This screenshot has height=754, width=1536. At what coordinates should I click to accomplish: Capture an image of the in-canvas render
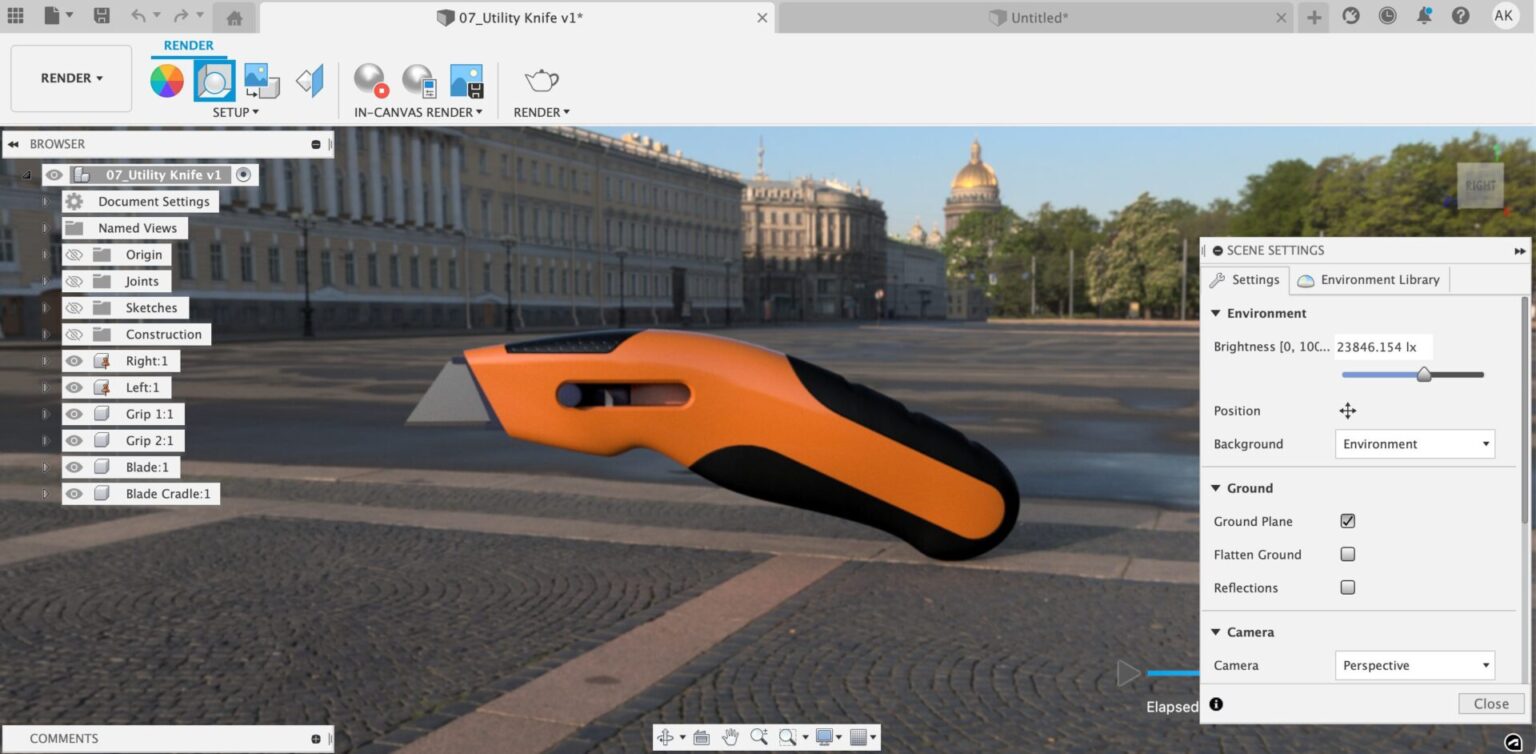(x=468, y=80)
